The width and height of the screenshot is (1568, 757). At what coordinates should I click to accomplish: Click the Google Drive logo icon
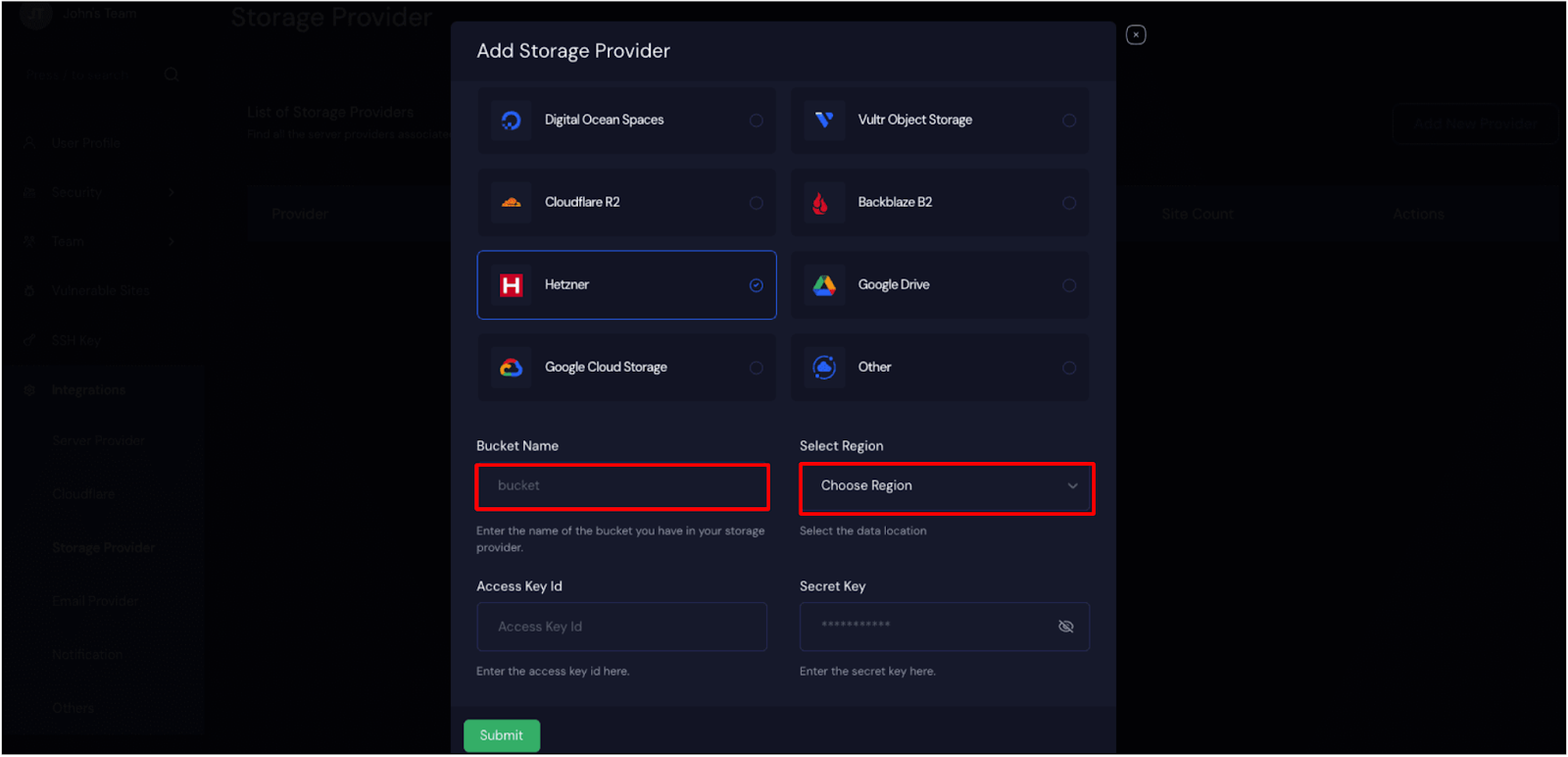pyautogui.click(x=824, y=285)
